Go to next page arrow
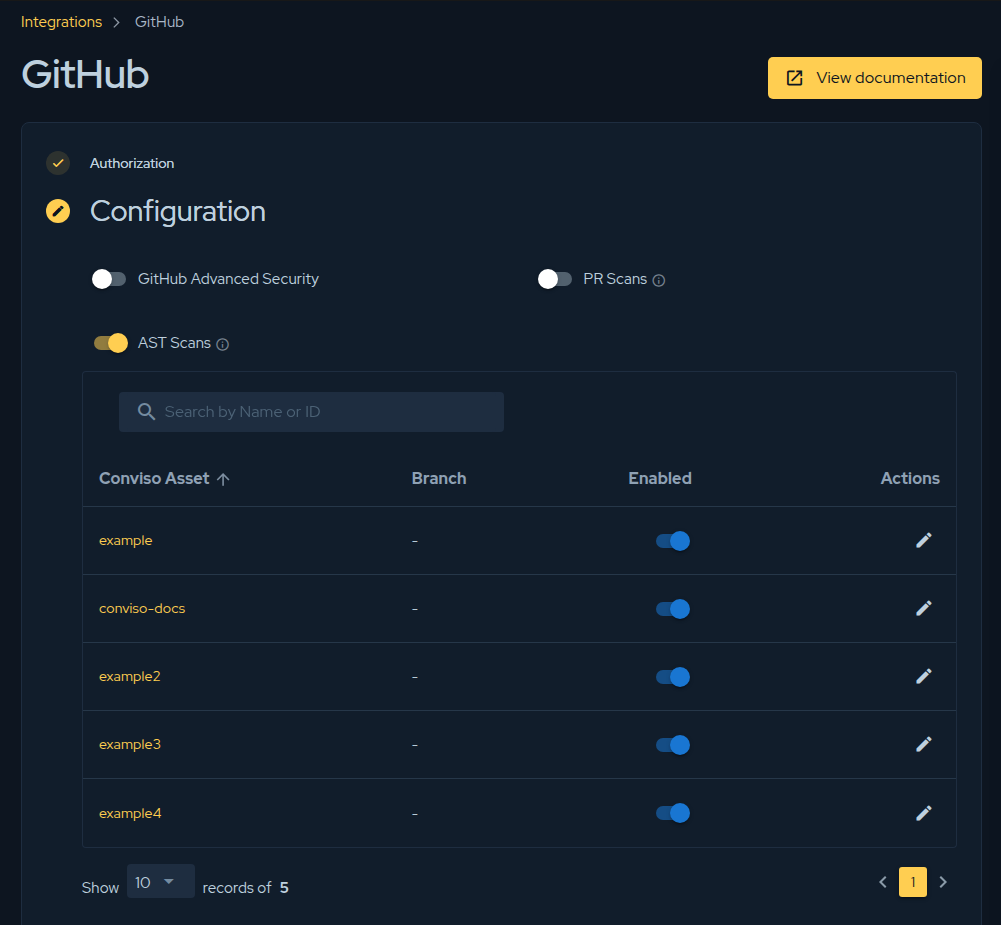 pyautogui.click(x=943, y=882)
